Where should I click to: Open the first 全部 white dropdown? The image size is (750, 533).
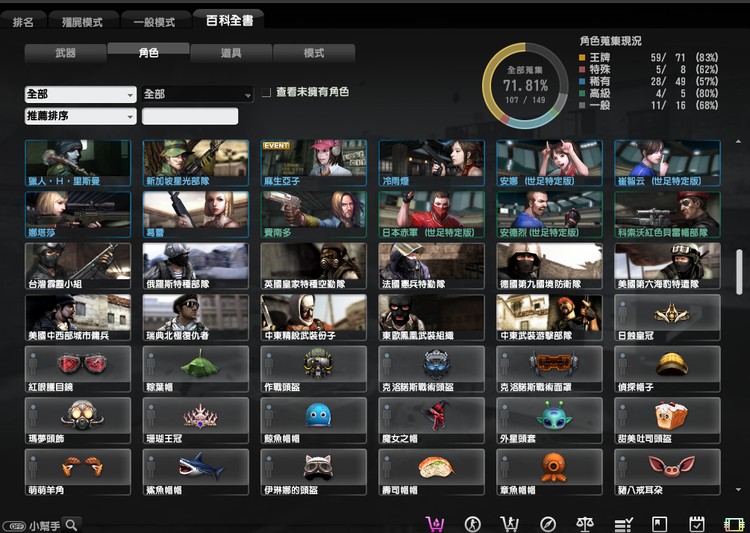pyautogui.click(x=80, y=94)
